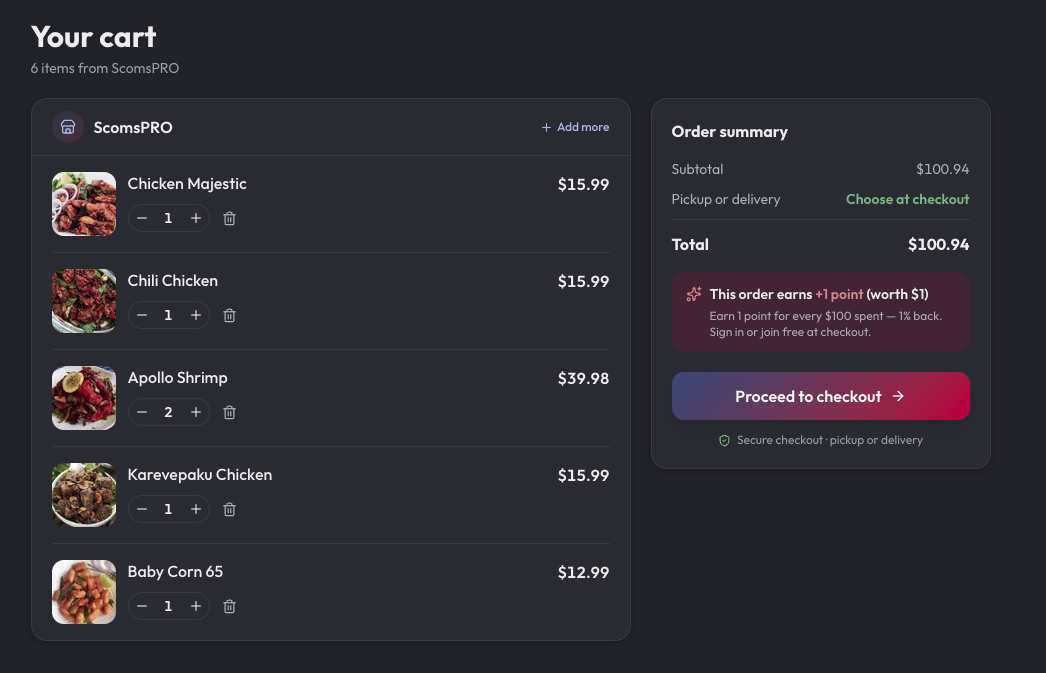1046x673 pixels.
Task: Click 6 items from ScomsPRO subtitle
Action: pos(105,68)
